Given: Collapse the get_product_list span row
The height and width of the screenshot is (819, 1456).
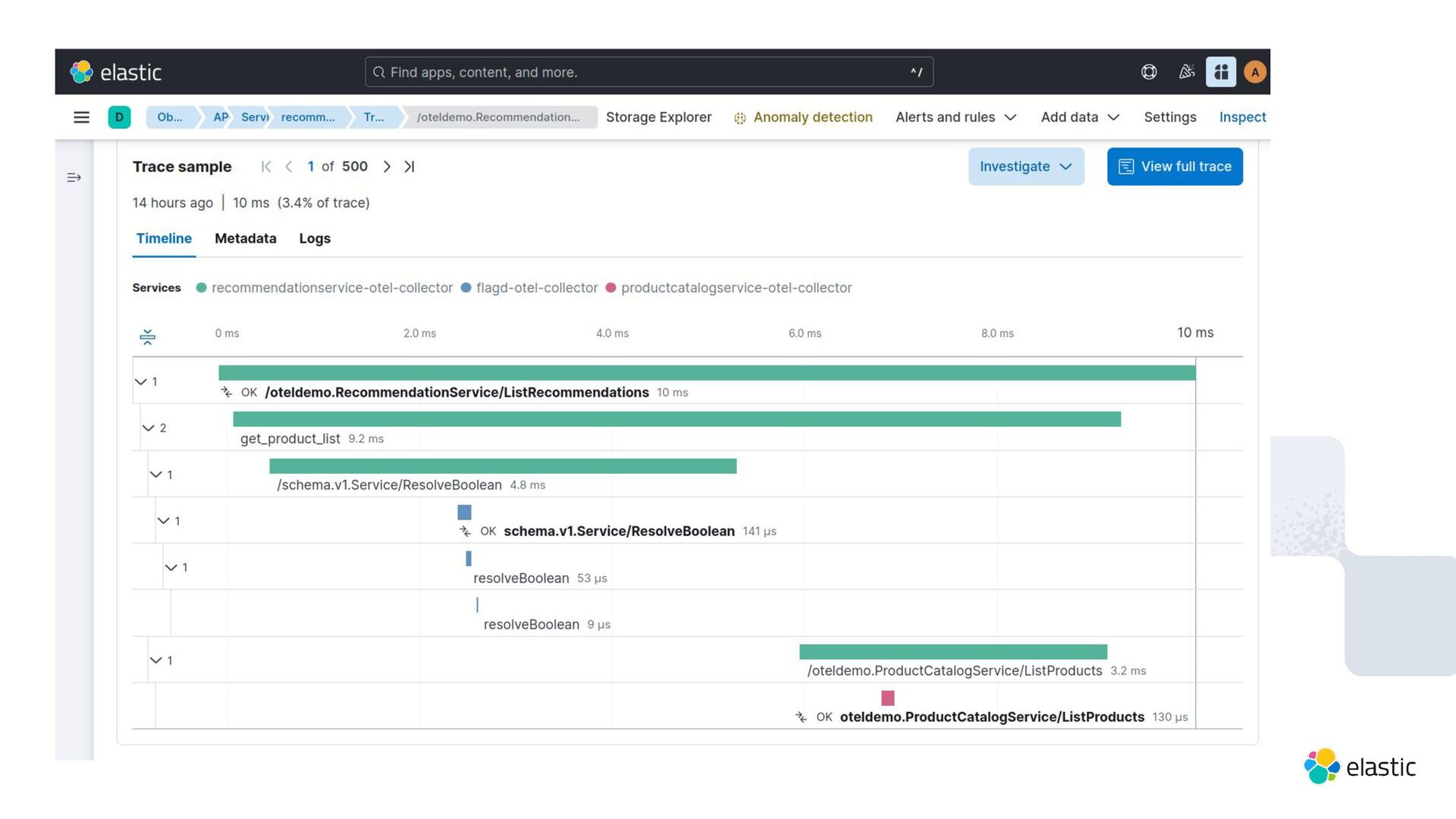Looking at the screenshot, I should point(149,428).
